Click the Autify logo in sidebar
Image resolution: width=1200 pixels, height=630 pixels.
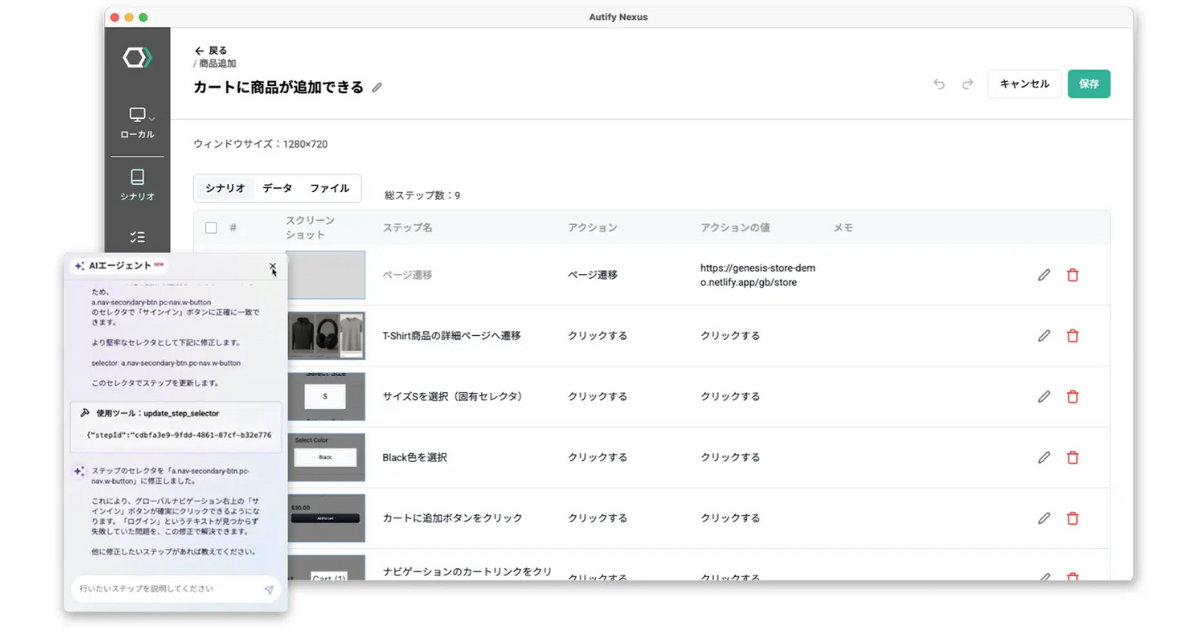click(x=137, y=58)
